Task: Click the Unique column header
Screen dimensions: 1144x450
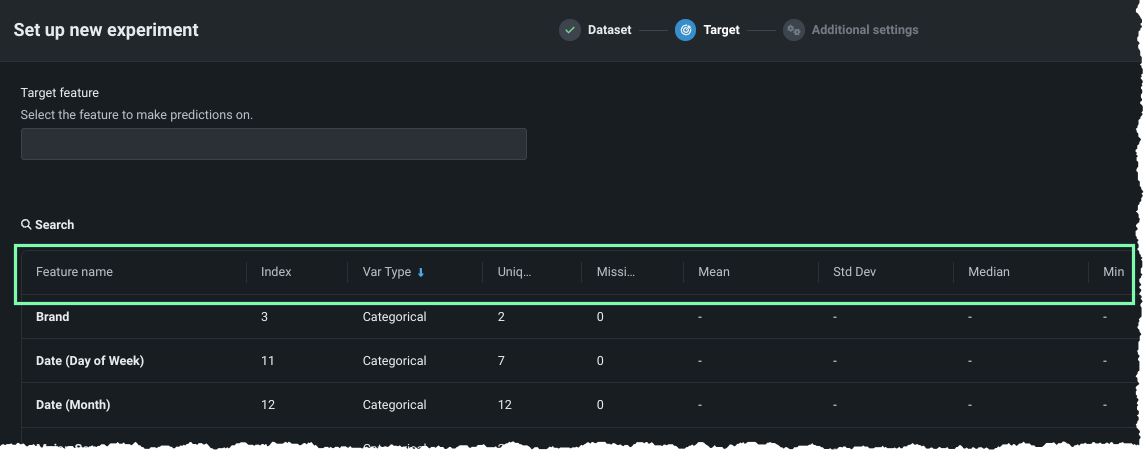Action: click(514, 272)
